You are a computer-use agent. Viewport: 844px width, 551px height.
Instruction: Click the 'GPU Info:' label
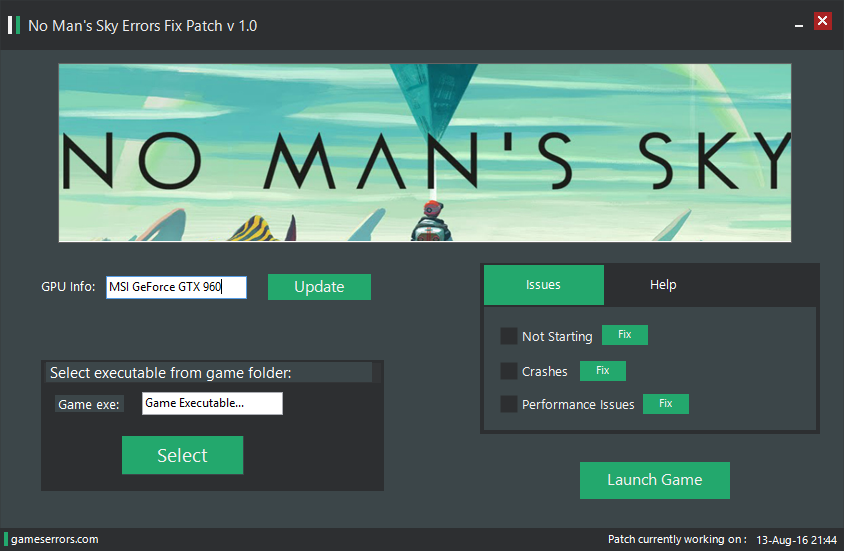[x=68, y=287]
